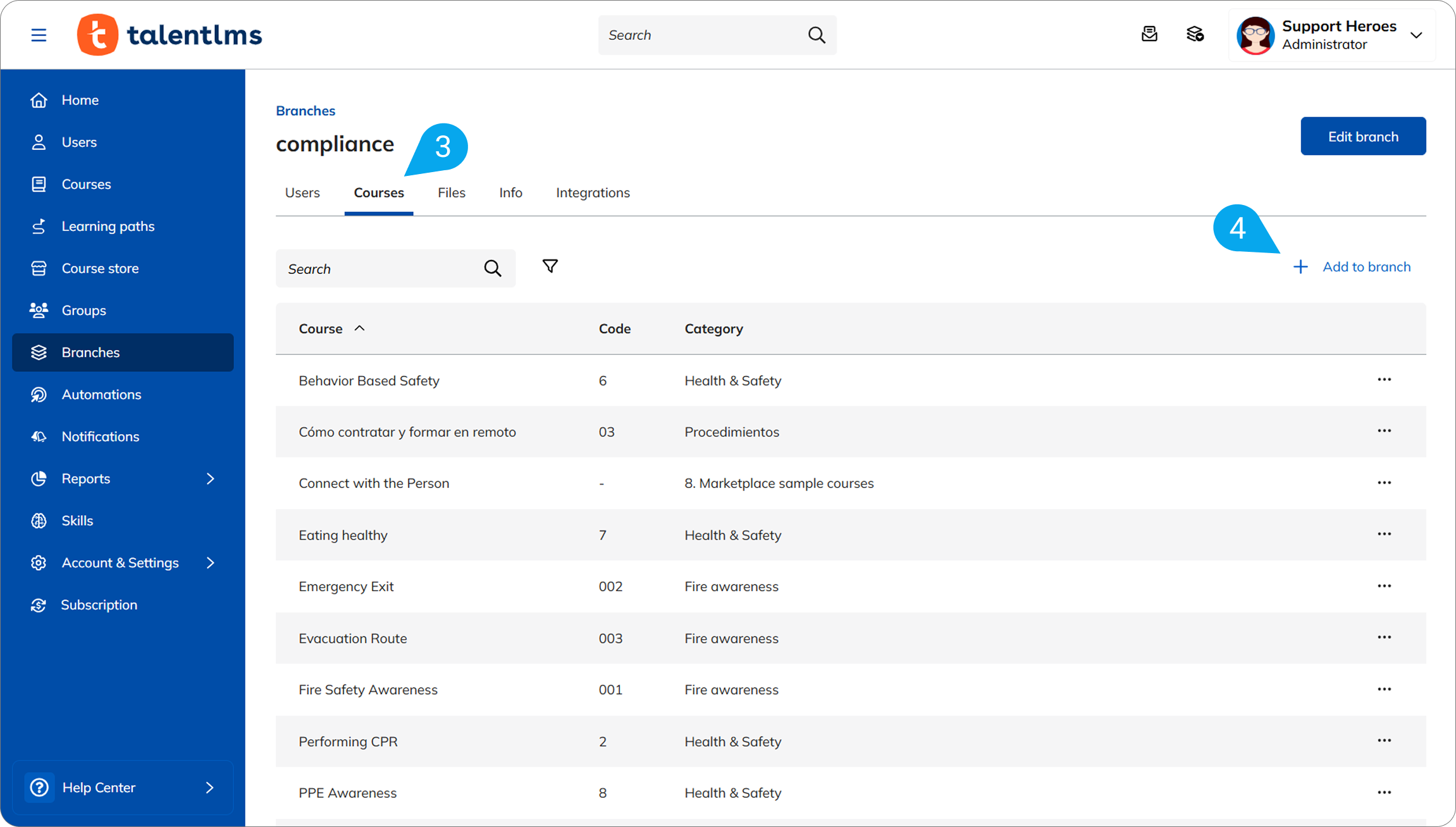Screen dimensions: 1456x827
Task: Expand the Help Center panel
Action: pos(209,788)
